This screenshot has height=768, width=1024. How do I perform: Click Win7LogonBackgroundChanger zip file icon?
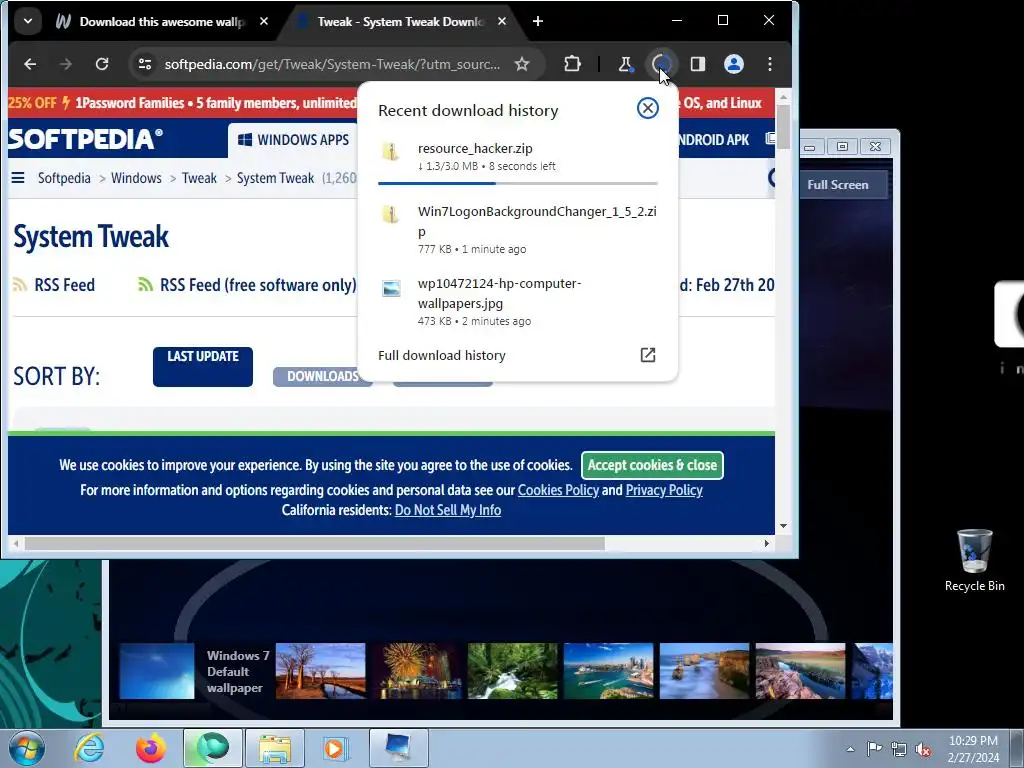391,214
